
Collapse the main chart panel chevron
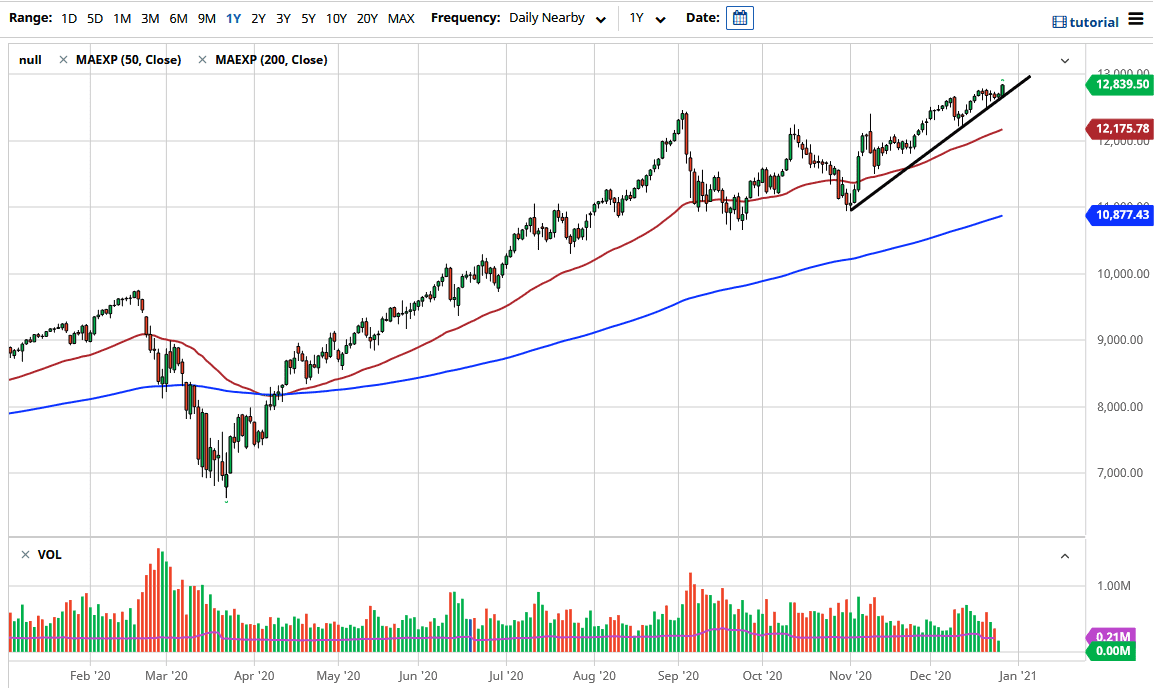click(1065, 60)
